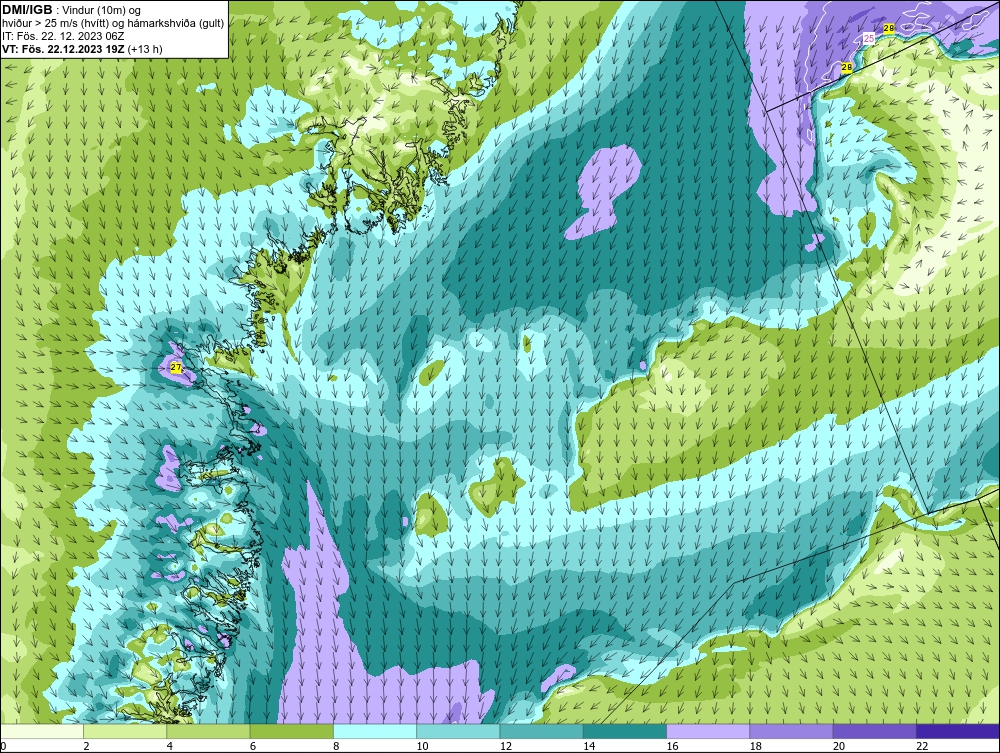Screen dimensions: 1000x753
Task: Select the 20–22 m/s violet swatch
Action: 874,731
